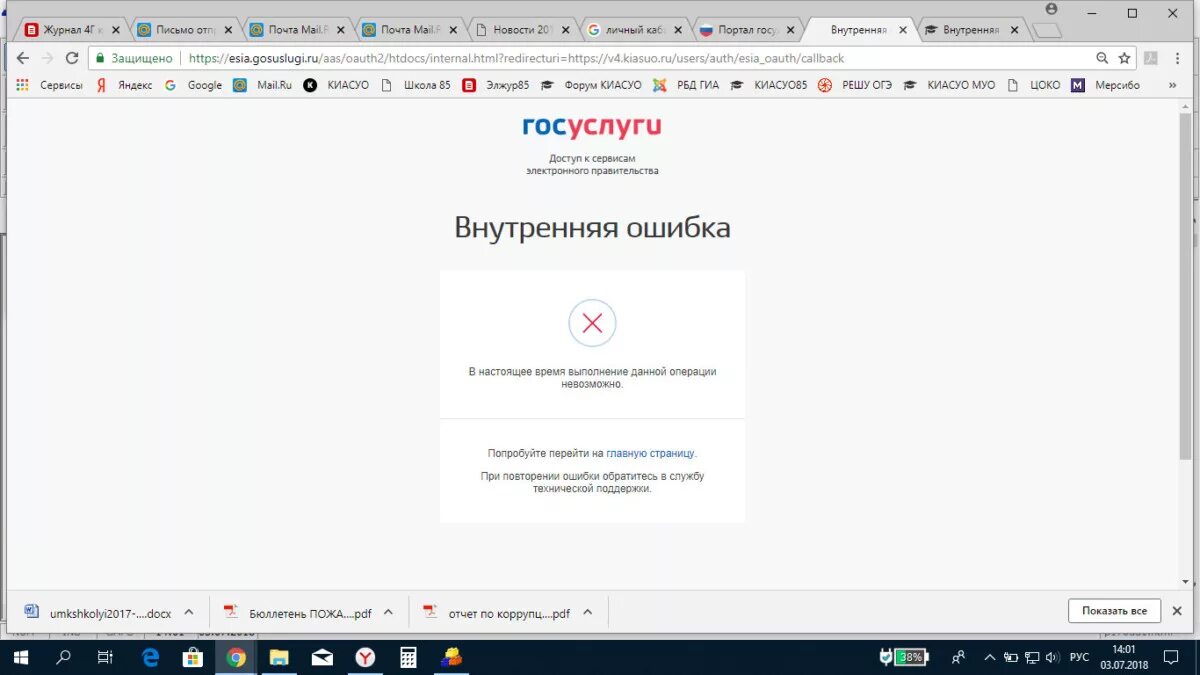Open the ЦОКО bookmark

(1033, 85)
